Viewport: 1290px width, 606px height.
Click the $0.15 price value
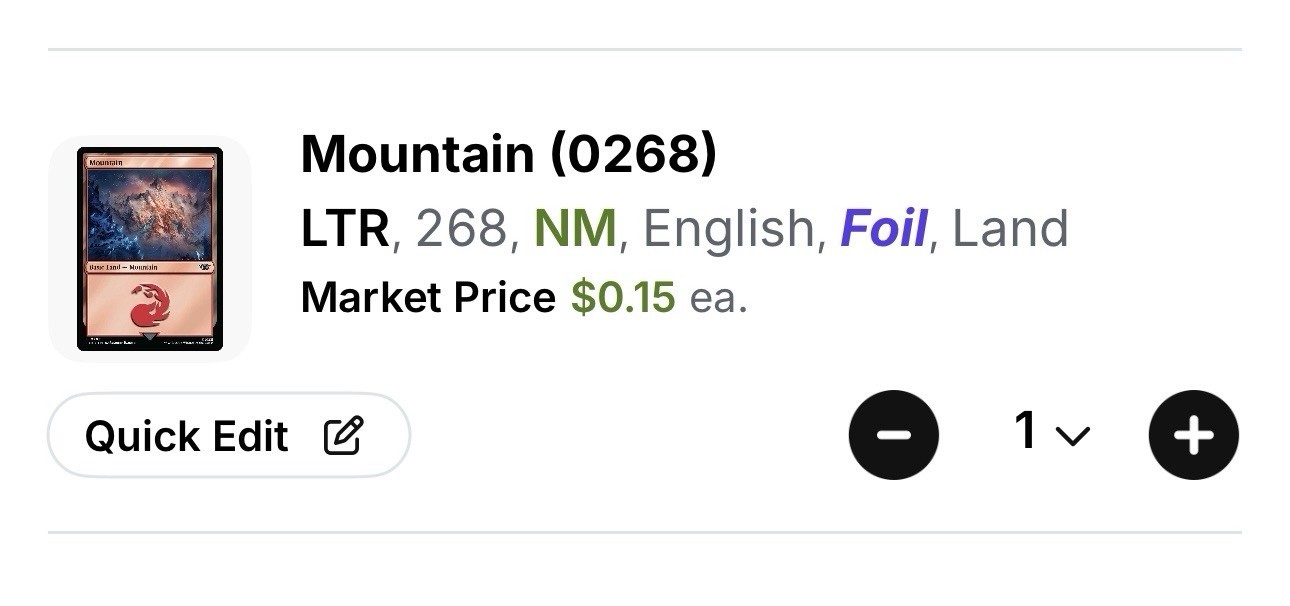pyautogui.click(x=623, y=298)
